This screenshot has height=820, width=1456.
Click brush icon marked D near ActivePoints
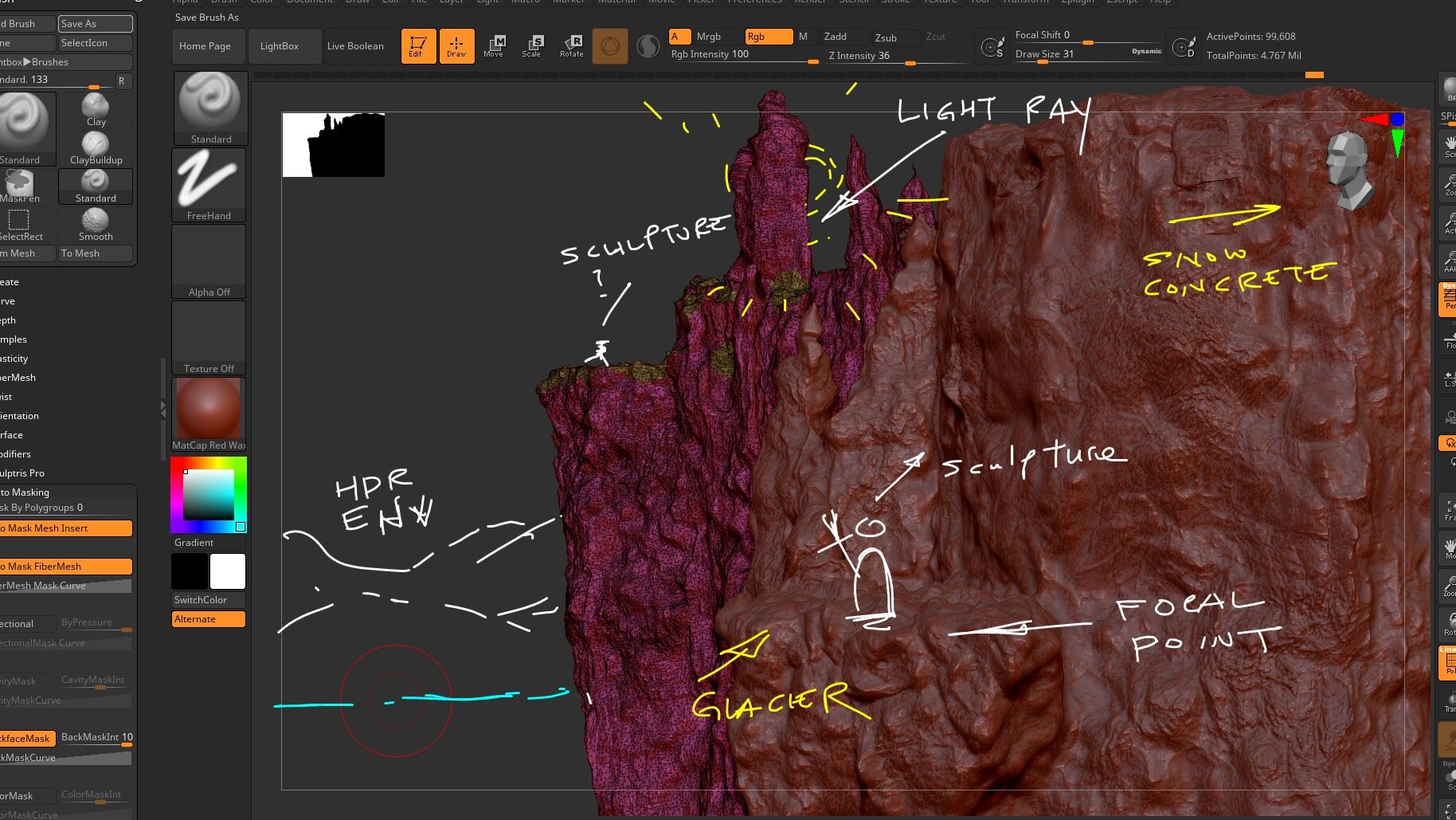tap(1184, 47)
